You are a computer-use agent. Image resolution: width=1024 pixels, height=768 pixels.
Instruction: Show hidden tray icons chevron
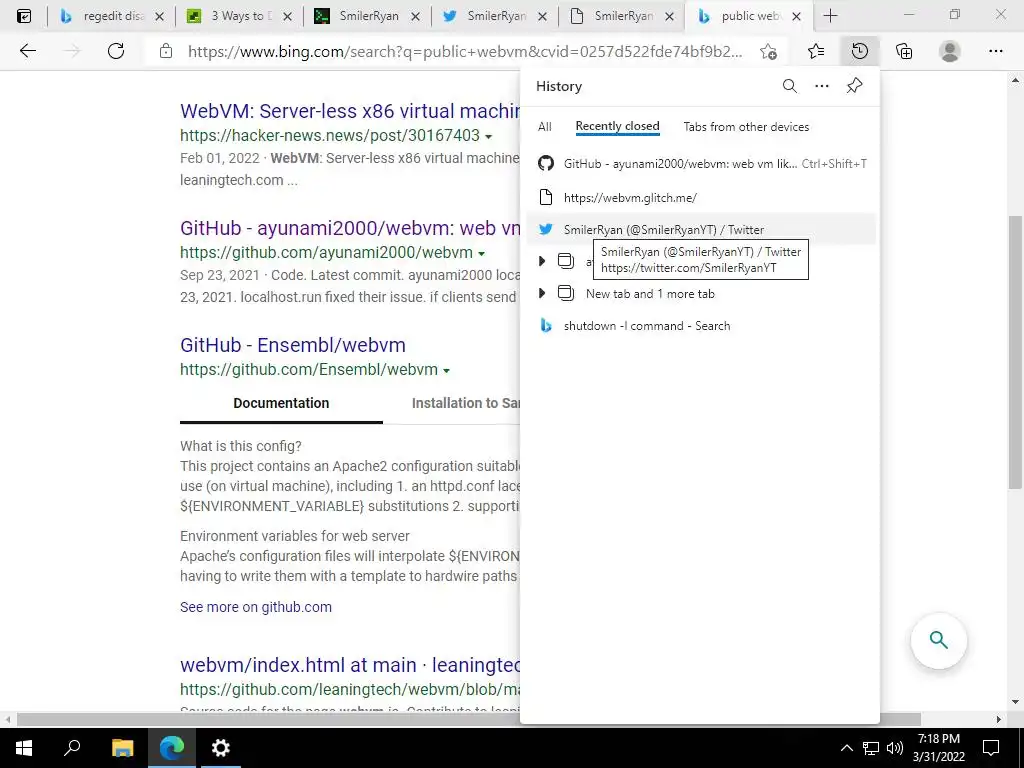[846, 748]
